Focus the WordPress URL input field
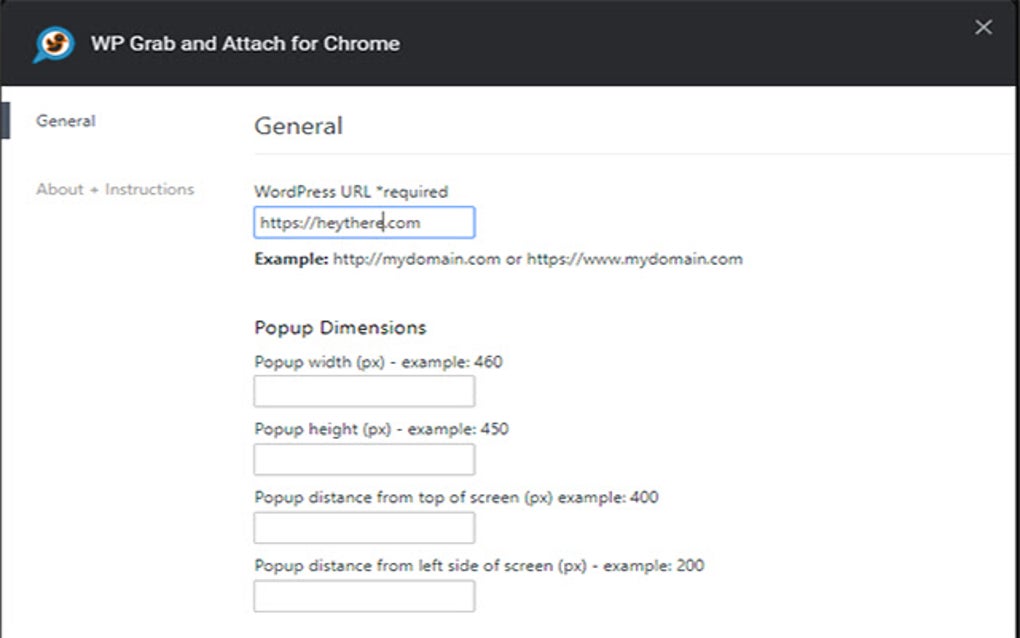The image size is (1020, 638). [364, 223]
